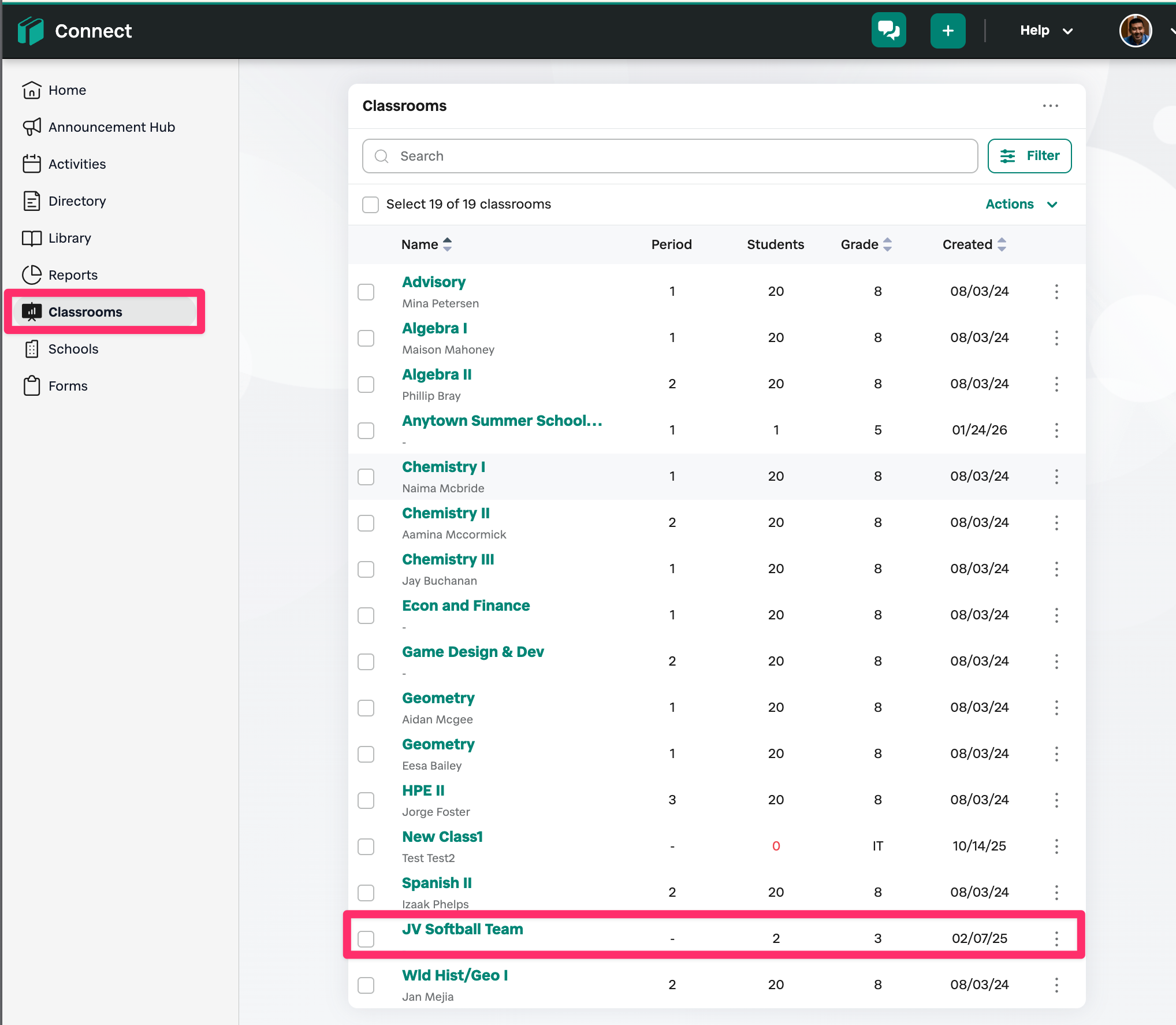
Task: Open row menu for Anytown Summer School
Action: (x=1056, y=430)
